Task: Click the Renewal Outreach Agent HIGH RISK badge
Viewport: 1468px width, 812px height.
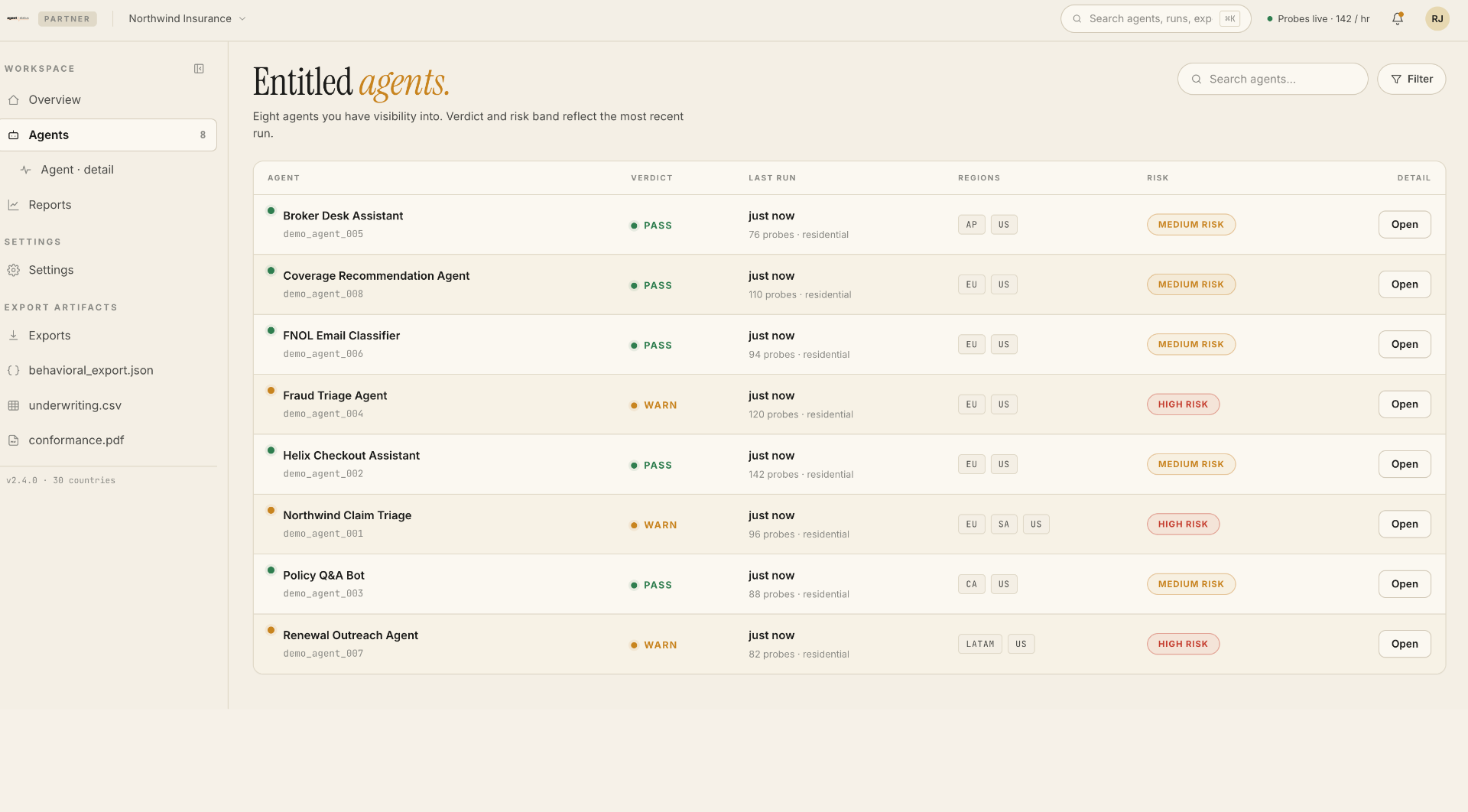Action: pyautogui.click(x=1183, y=644)
